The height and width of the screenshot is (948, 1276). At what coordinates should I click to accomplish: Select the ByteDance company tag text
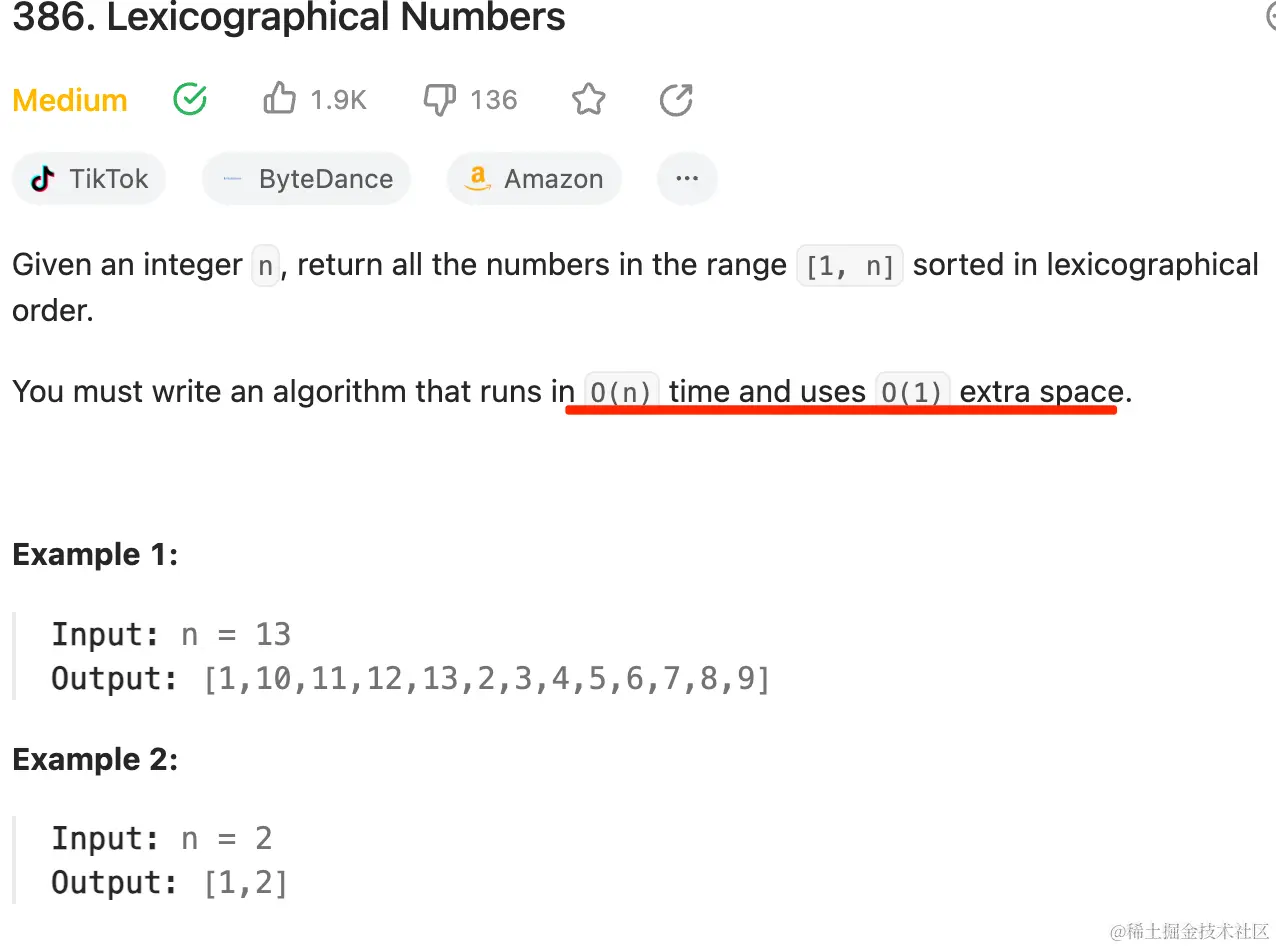tap(325, 179)
